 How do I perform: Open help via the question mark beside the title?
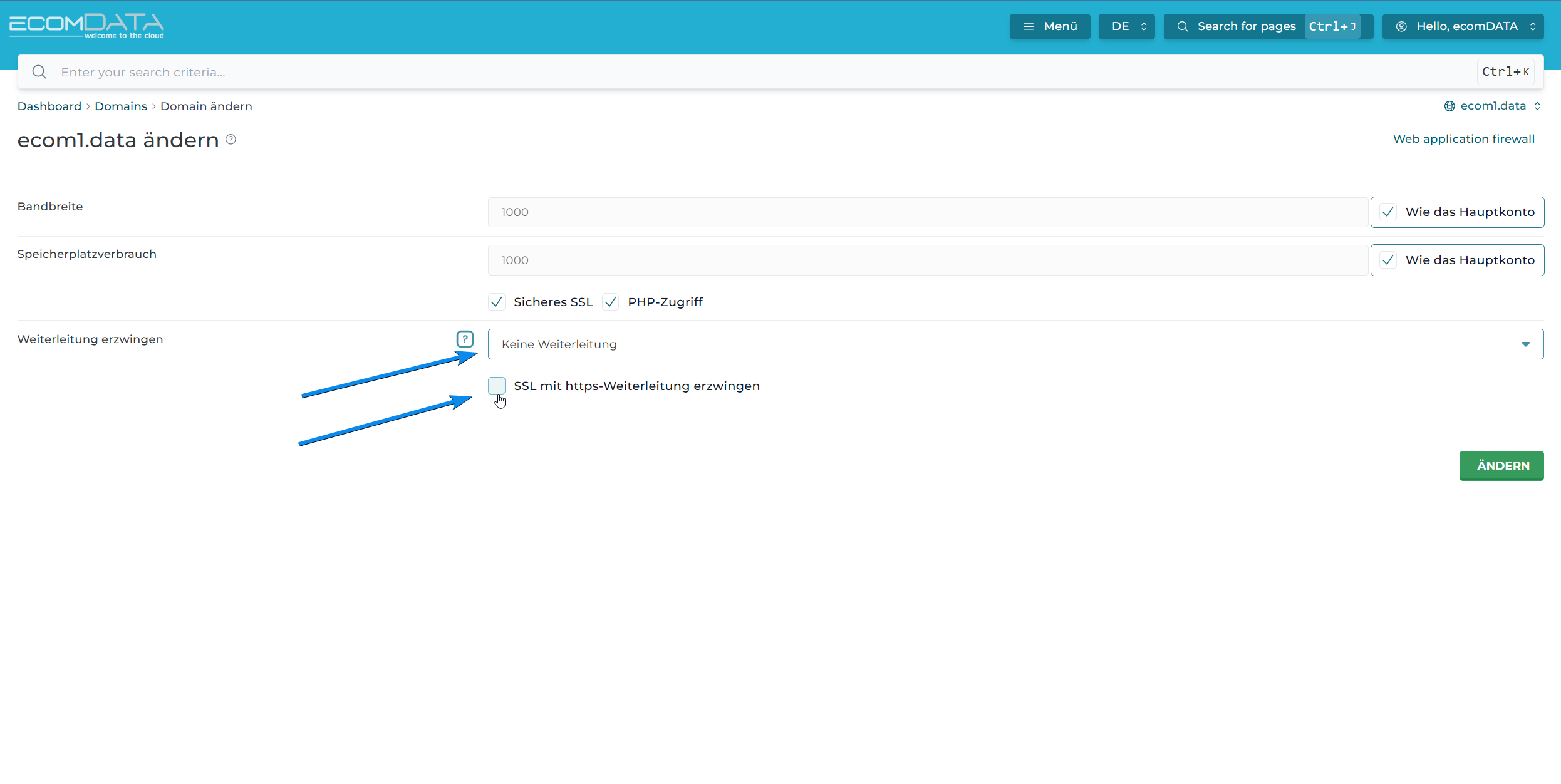(230, 139)
